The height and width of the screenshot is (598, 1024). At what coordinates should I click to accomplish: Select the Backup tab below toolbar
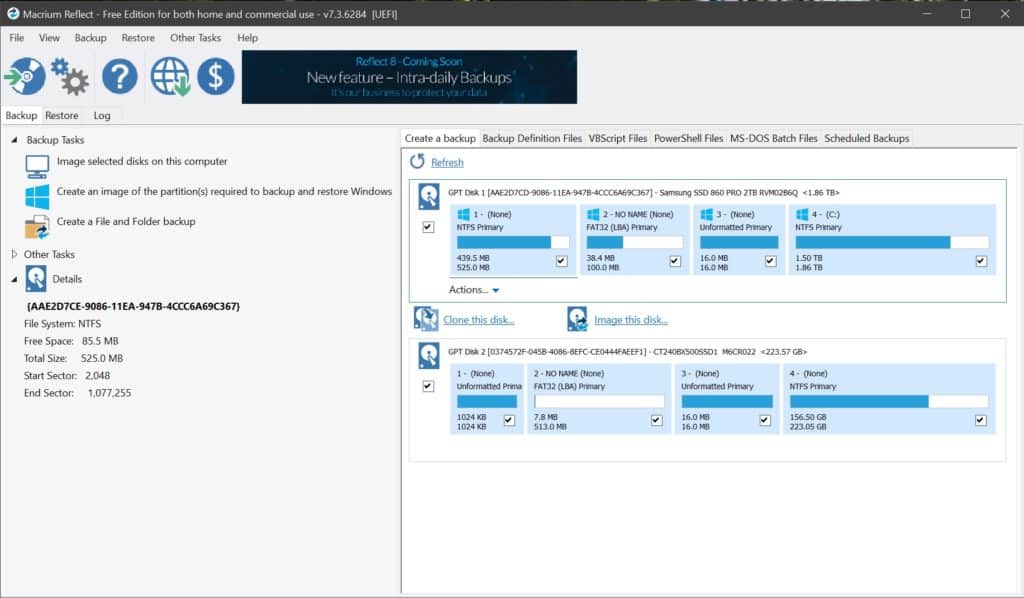21,116
